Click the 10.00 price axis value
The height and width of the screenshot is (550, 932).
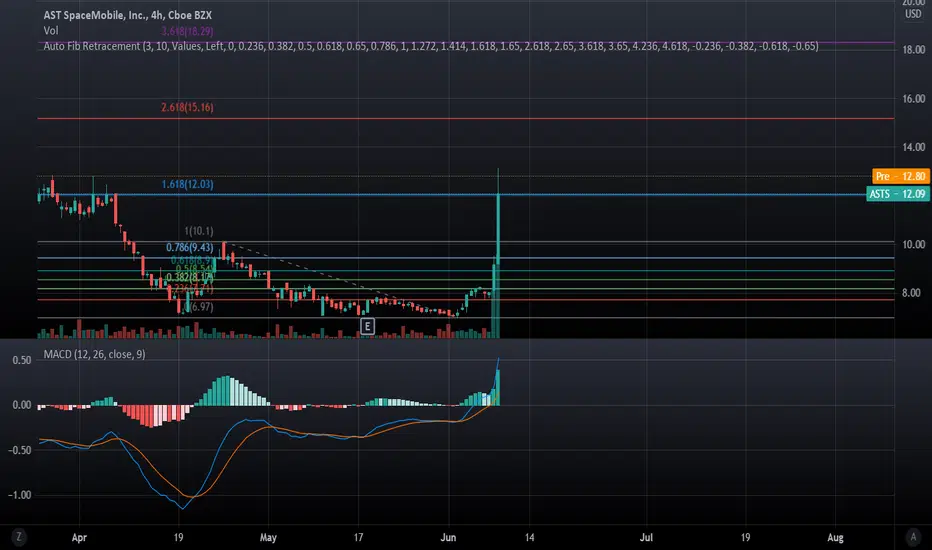pyautogui.click(x=914, y=244)
